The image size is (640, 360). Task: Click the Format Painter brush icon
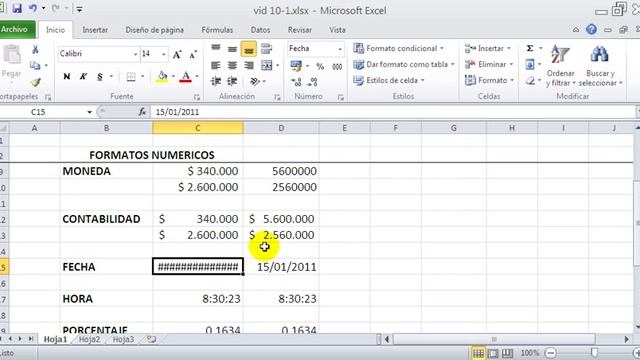click(x=36, y=82)
